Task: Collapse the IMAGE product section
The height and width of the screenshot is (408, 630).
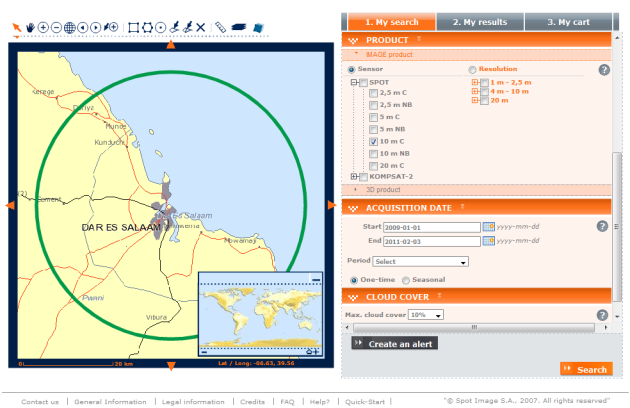Action: [x=477, y=55]
